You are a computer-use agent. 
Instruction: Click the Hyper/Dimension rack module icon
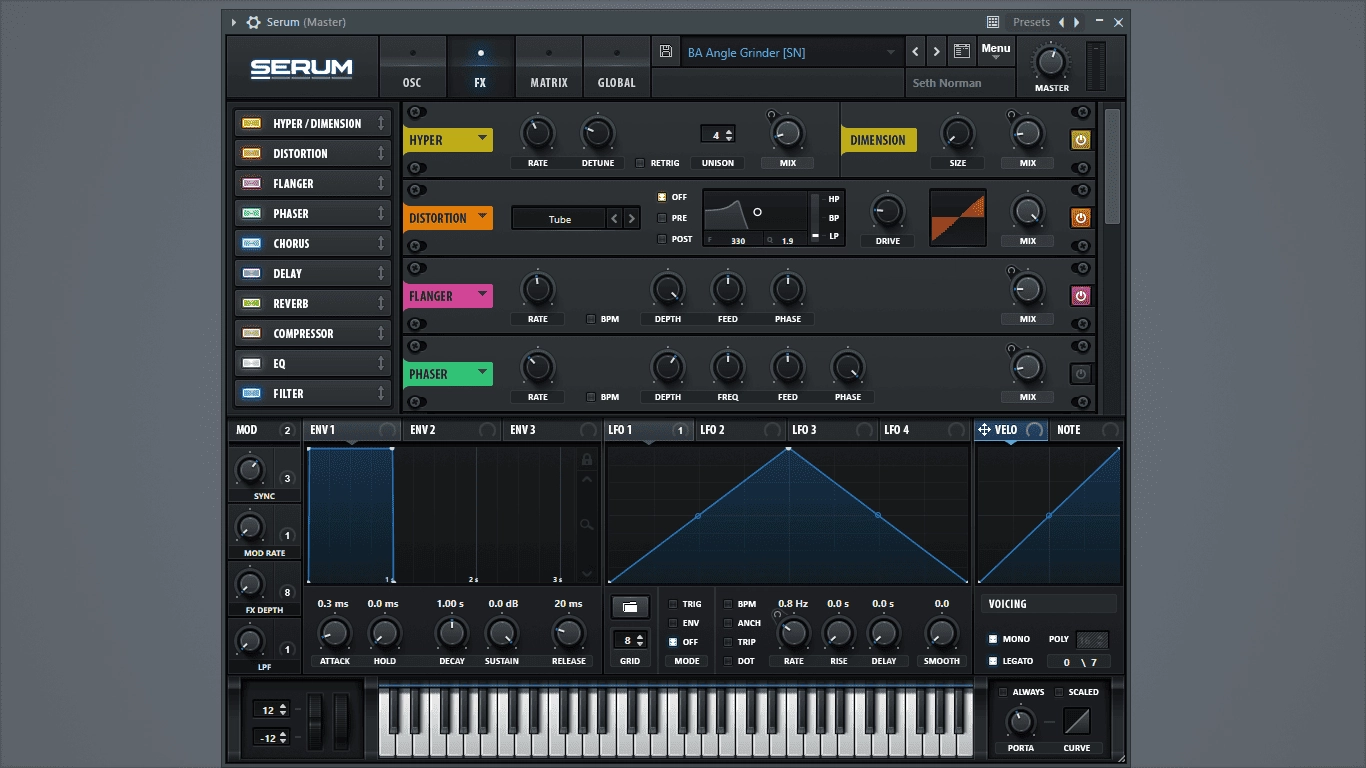(252, 124)
